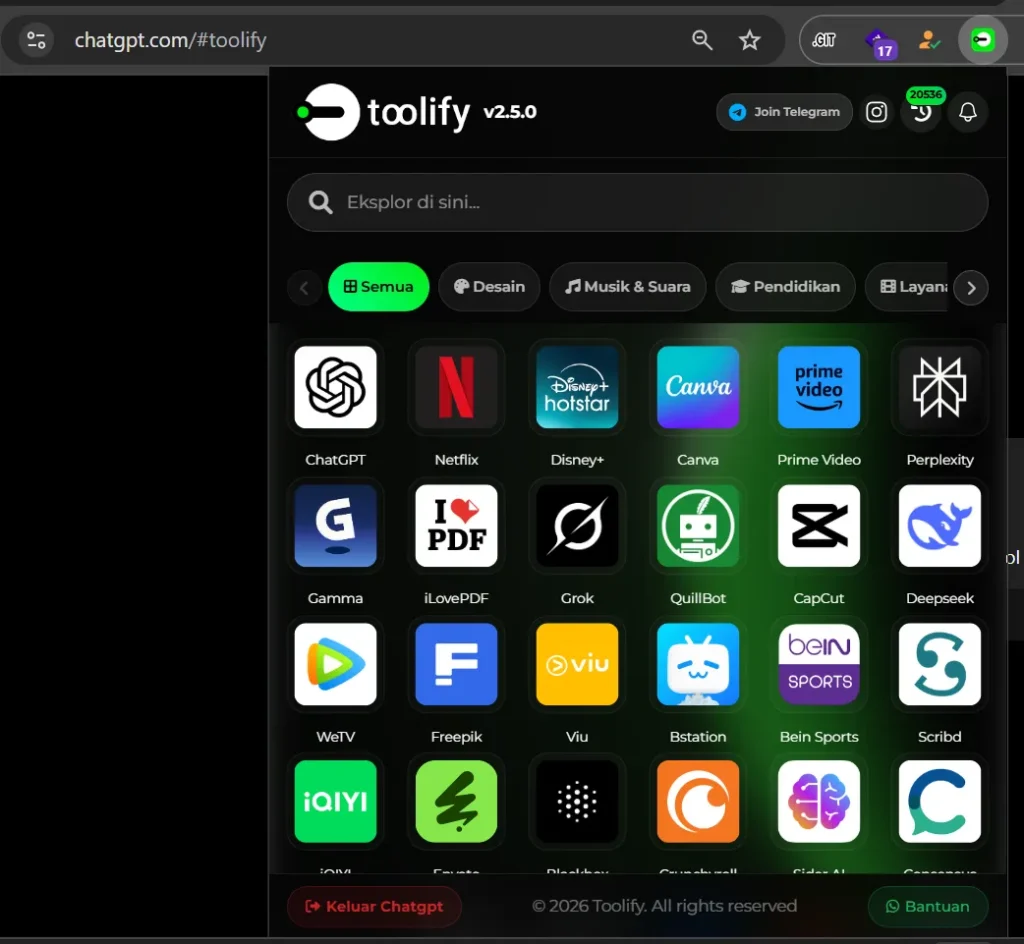The image size is (1024, 944).
Task: Click the toolify logo in the header
Action: (x=383, y=112)
